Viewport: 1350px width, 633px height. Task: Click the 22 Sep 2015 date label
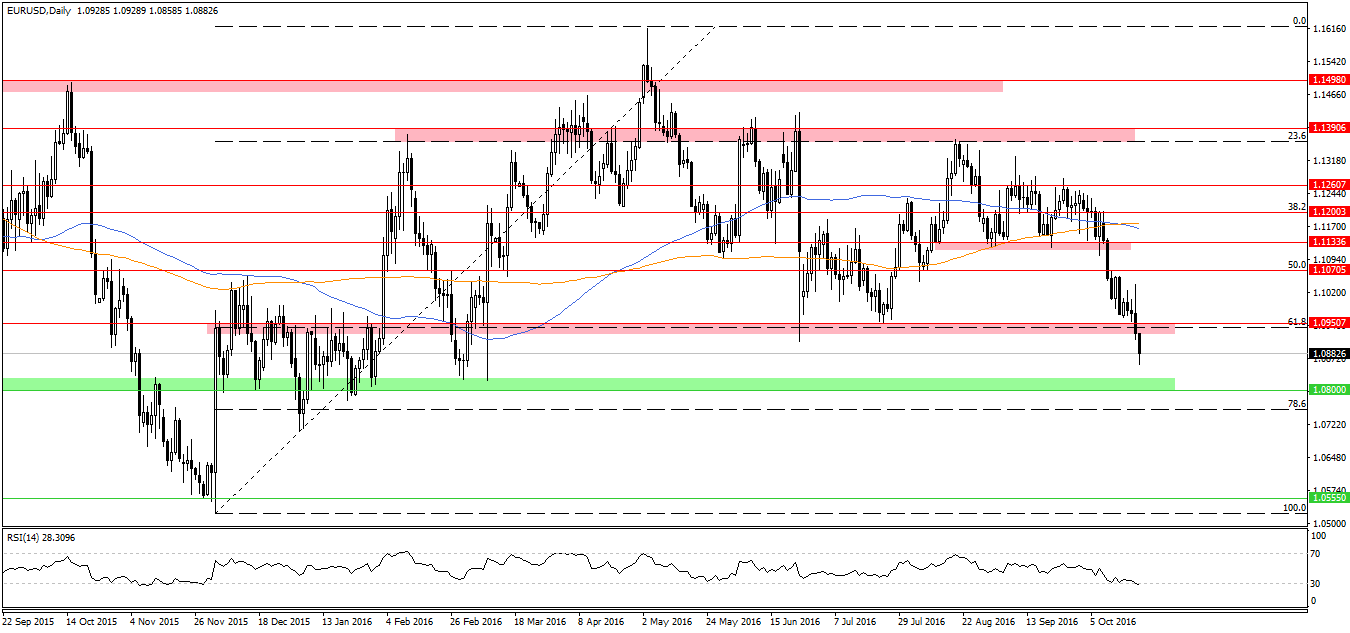point(30,621)
